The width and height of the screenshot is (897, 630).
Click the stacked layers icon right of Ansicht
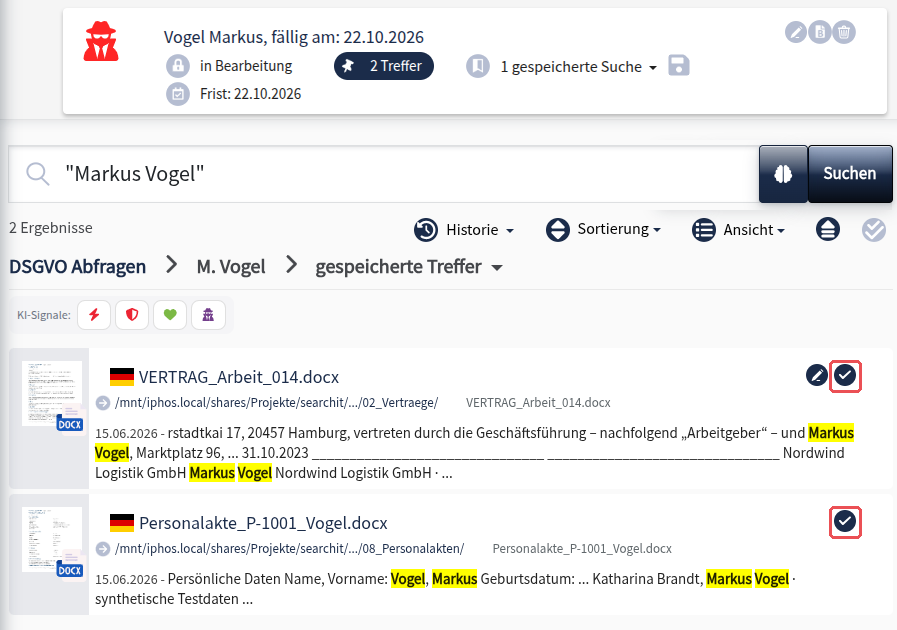pos(828,229)
